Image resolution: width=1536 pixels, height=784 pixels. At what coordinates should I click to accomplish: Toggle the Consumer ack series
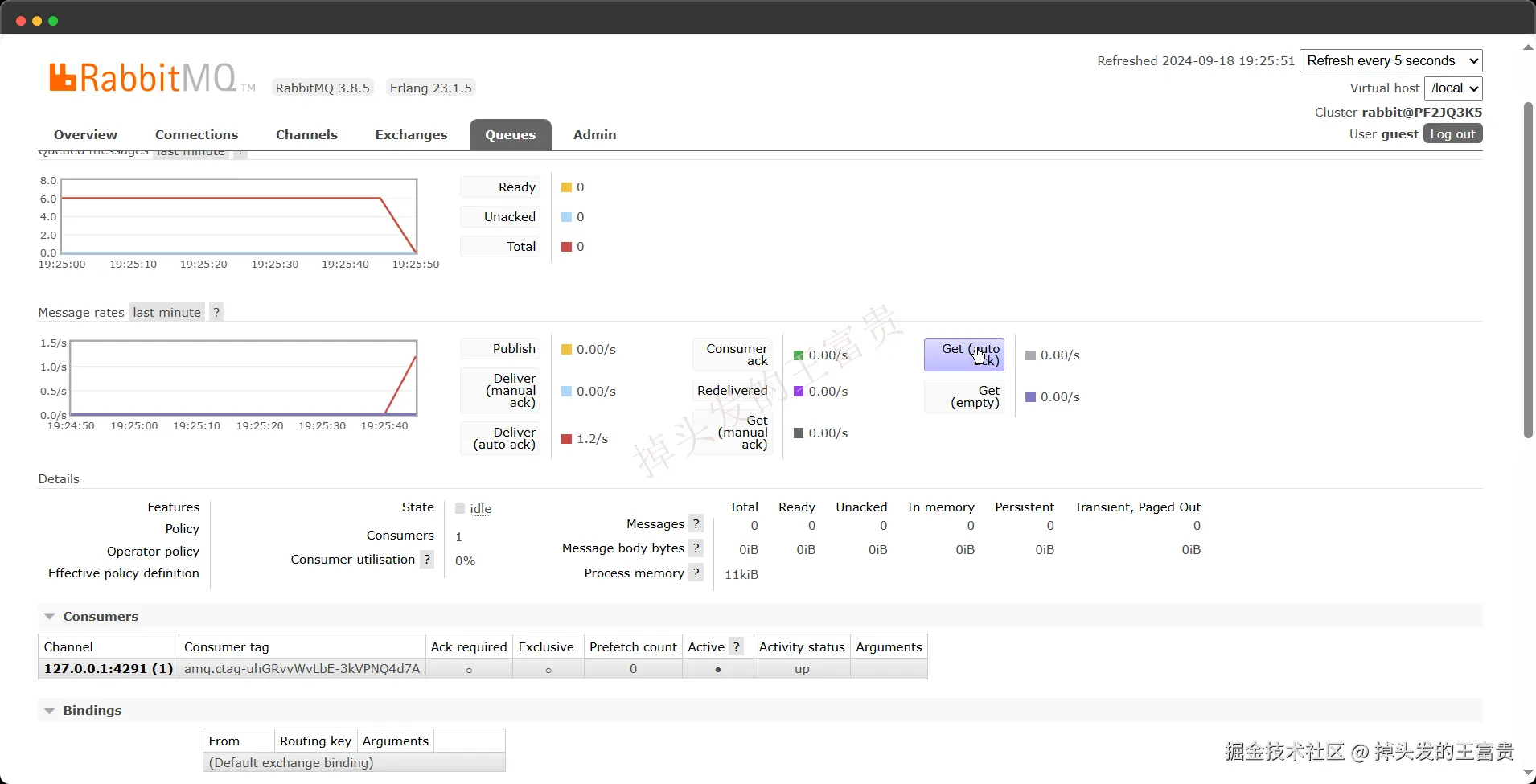point(733,355)
